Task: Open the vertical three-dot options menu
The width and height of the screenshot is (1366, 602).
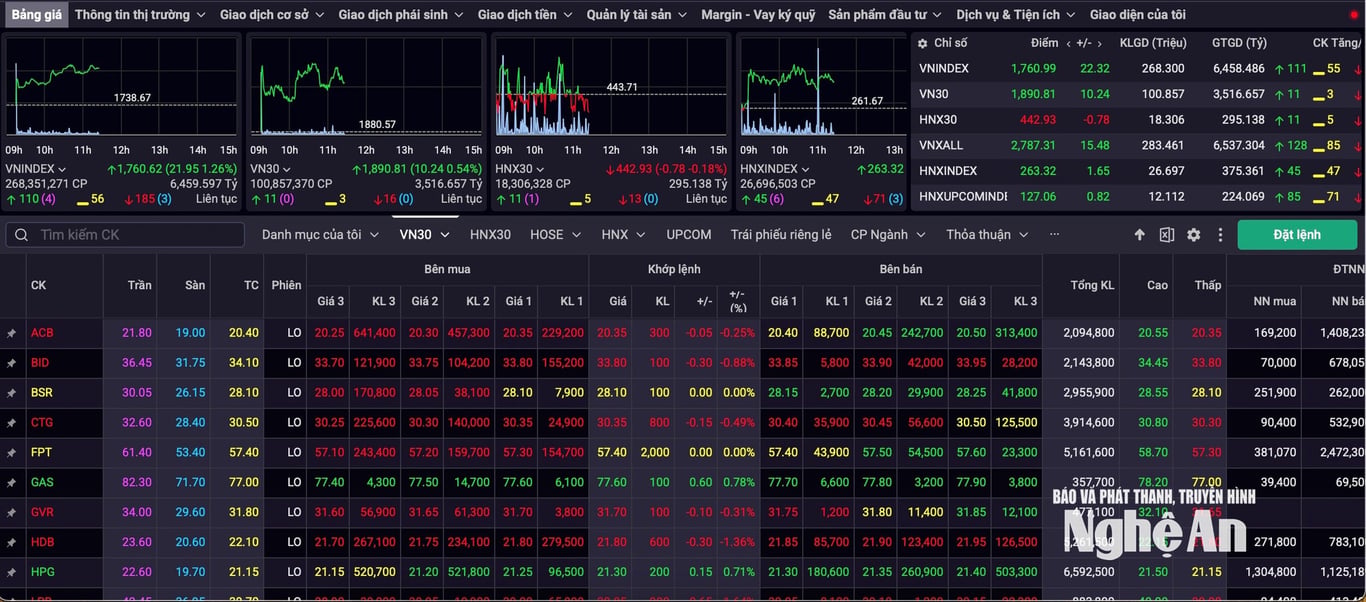Action: point(1220,235)
